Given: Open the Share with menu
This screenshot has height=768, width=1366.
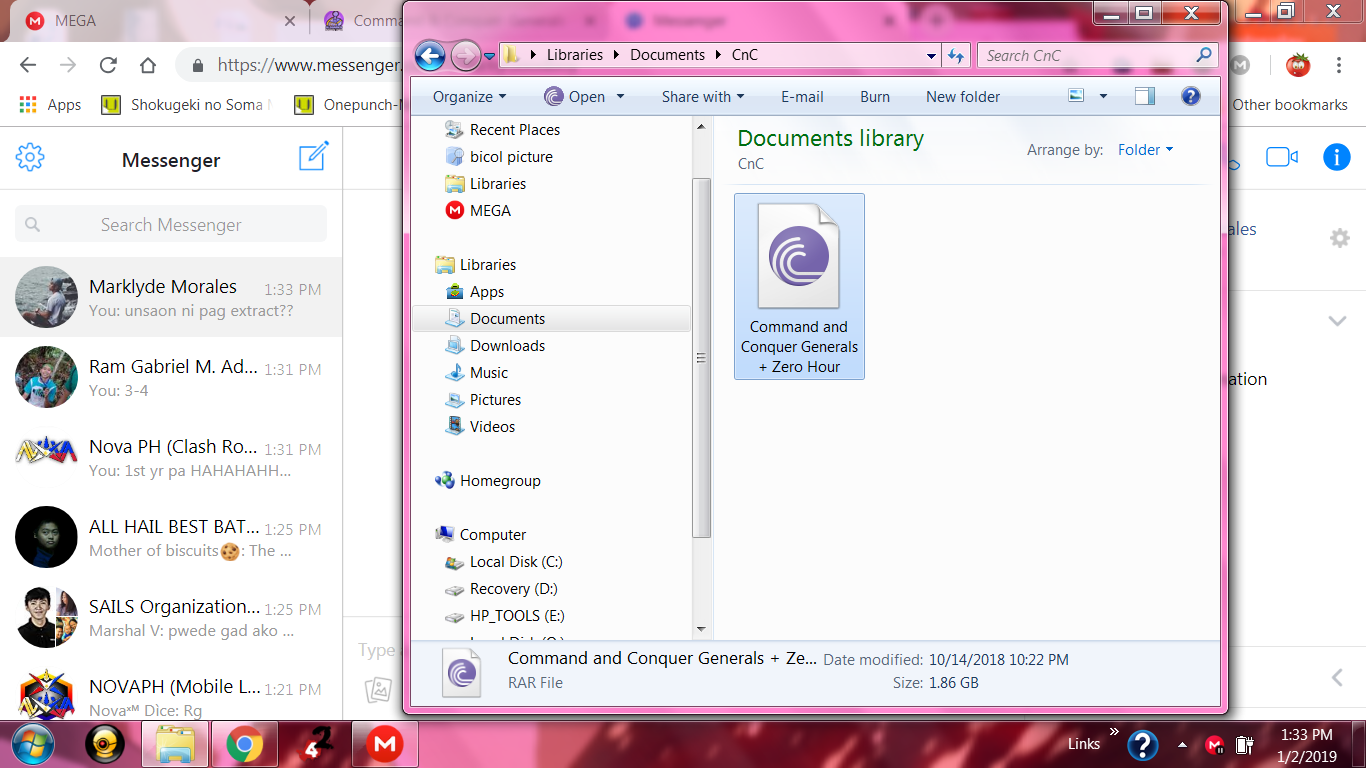Looking at the screenshot, I should [703, 97].
